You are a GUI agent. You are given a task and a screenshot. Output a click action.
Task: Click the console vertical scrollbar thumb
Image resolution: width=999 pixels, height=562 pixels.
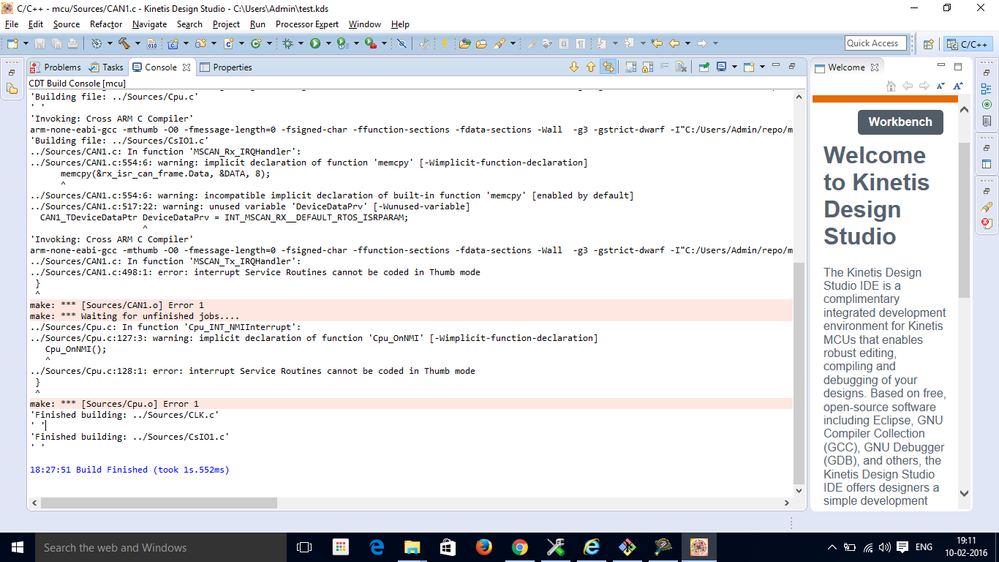(799, 373)
